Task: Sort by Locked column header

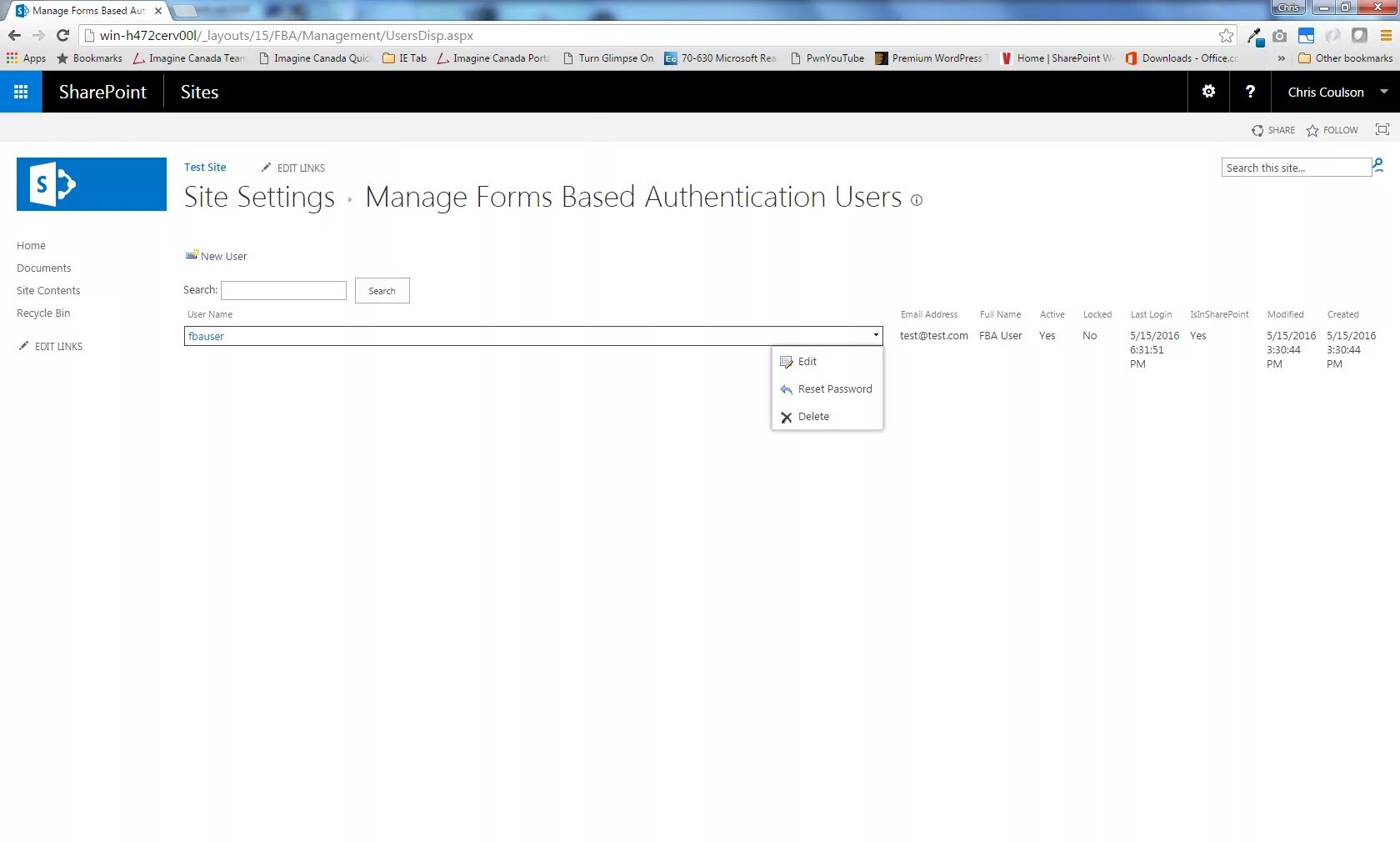Action: click(1097, 314)
